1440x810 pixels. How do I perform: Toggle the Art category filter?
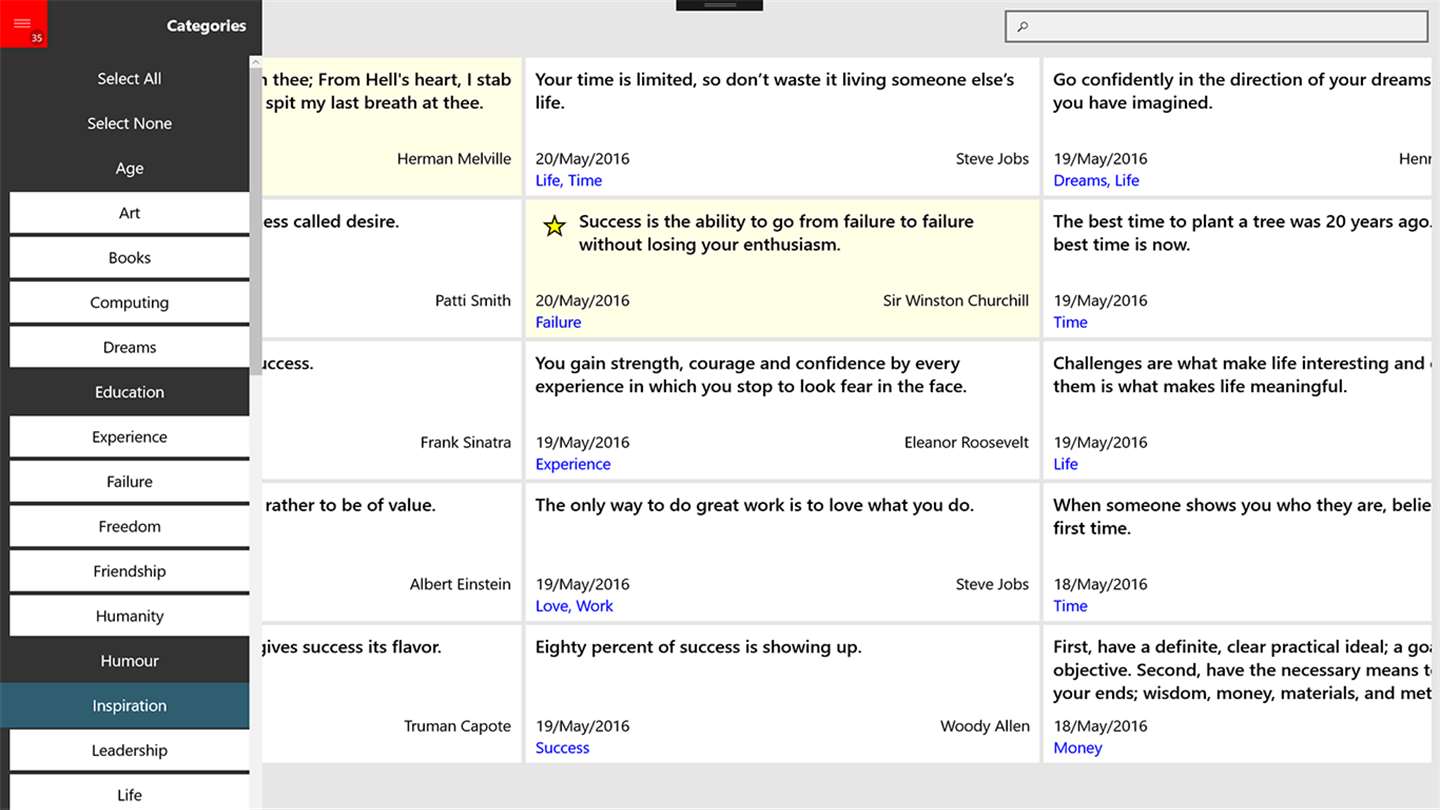(129, 213)
